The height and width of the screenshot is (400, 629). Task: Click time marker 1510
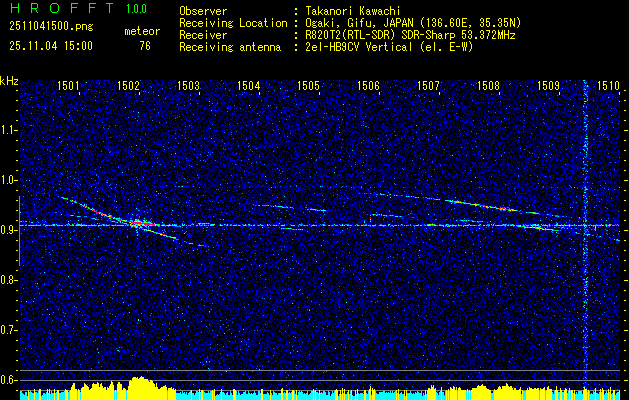point(608,85)
